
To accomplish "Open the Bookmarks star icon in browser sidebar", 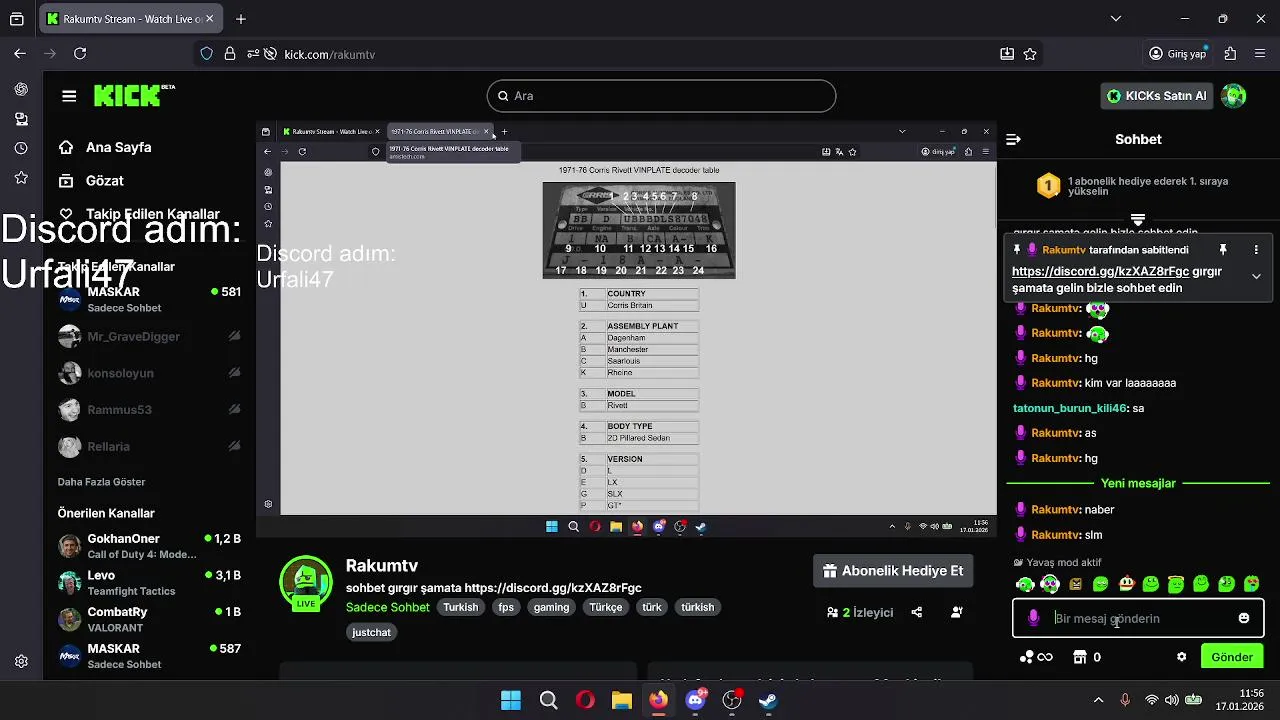I will (x=21, y=177).
